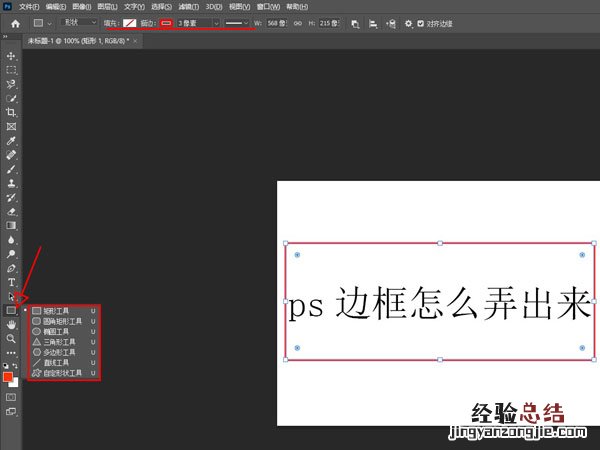Screen dimensions: 600x450
Task: Click the 填充 fill color swatch
Action: pyautogui.click(x=129, y=22)
